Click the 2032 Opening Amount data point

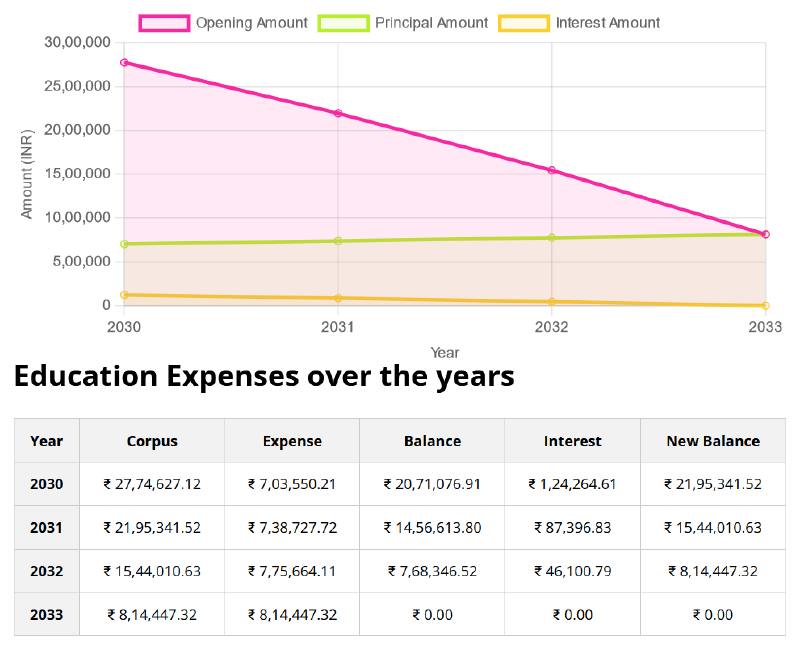click(x=552, y=170)
